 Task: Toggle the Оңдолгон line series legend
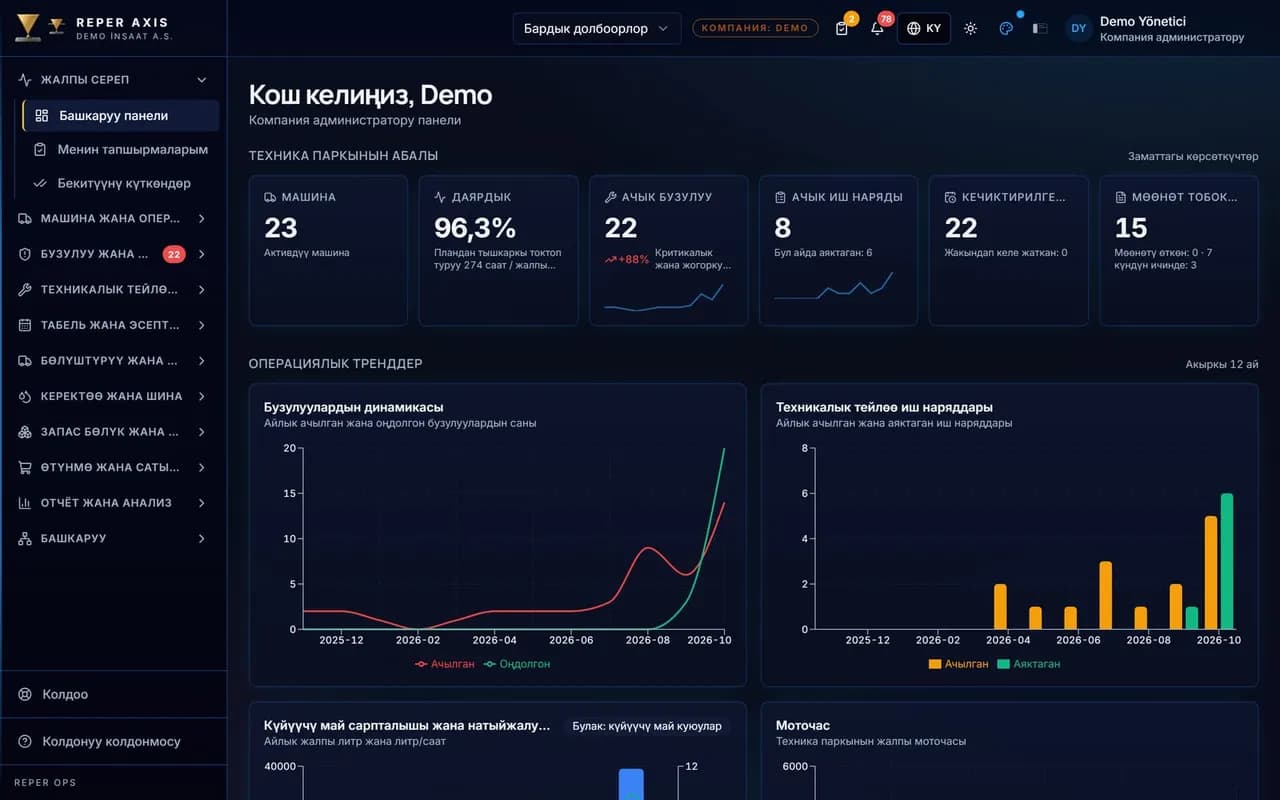pos(517,664)
